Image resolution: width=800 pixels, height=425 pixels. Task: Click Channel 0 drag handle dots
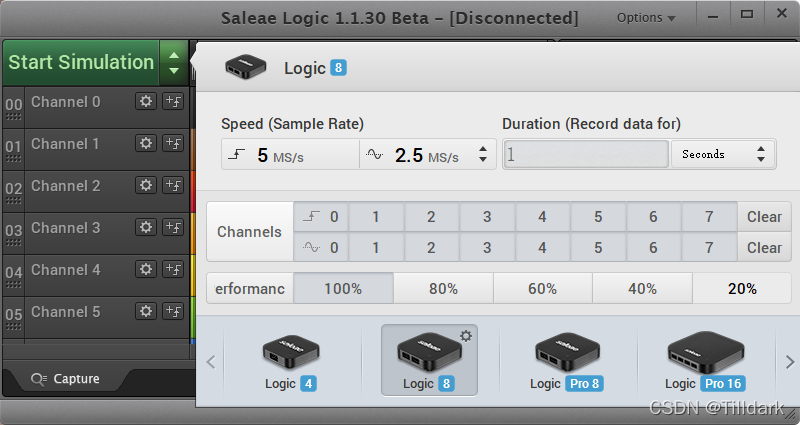[x=14, y=117]
